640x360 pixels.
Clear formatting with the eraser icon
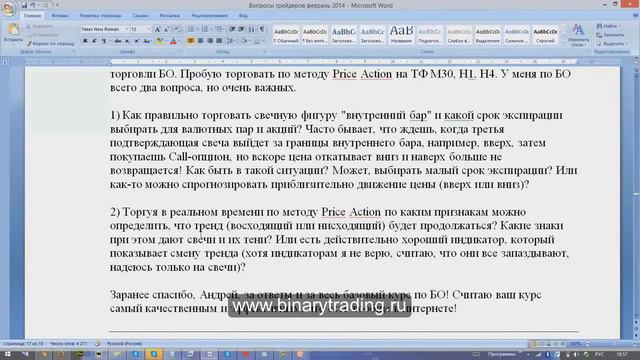point(178,29)
